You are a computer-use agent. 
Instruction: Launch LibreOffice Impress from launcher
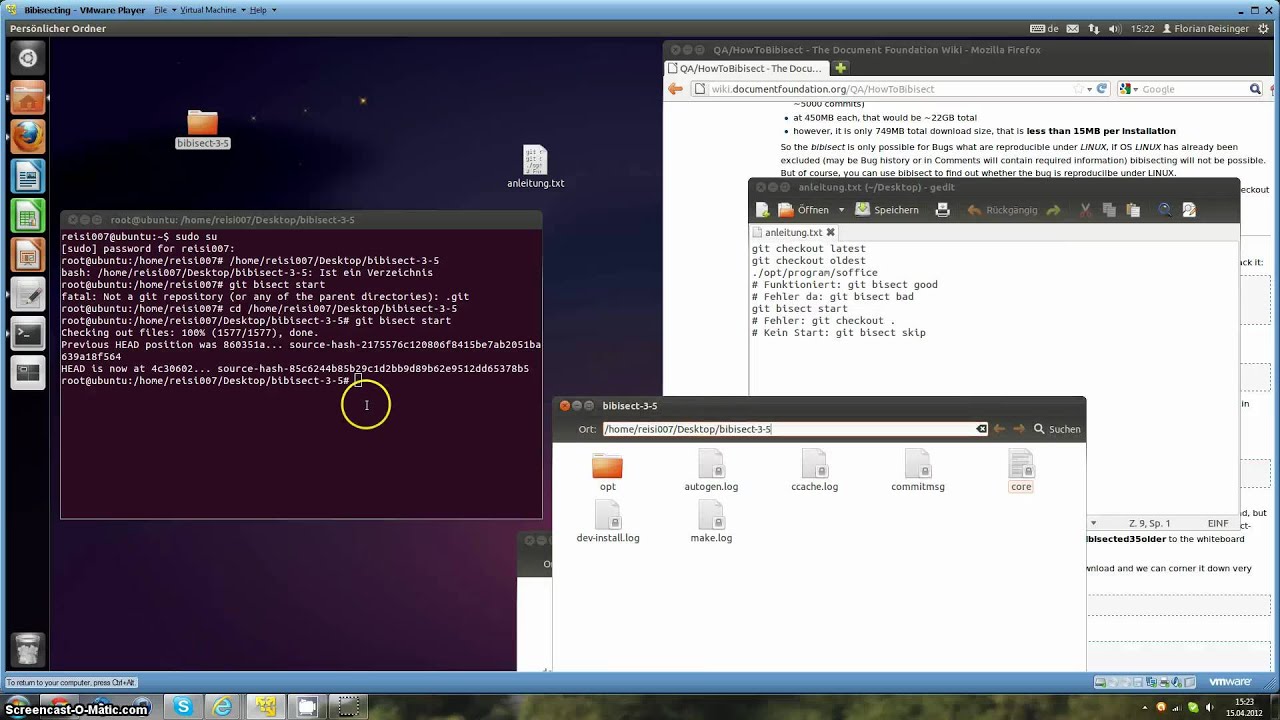[27, 255]
